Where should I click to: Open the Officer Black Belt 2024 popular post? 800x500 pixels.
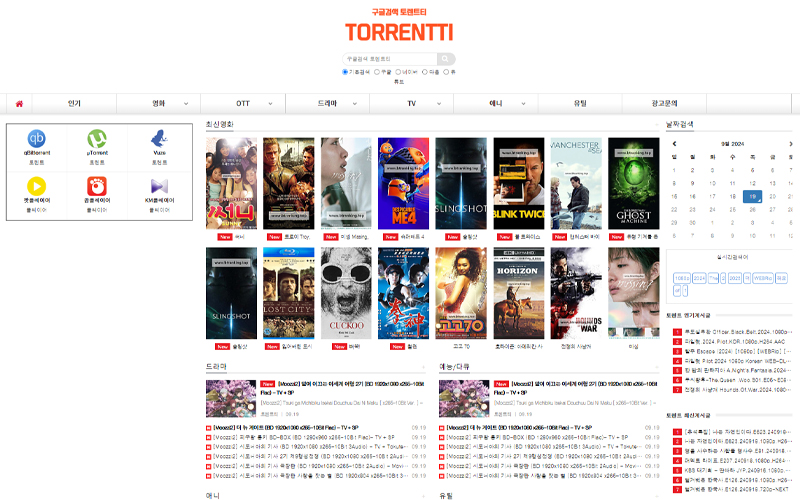[738, 332]
